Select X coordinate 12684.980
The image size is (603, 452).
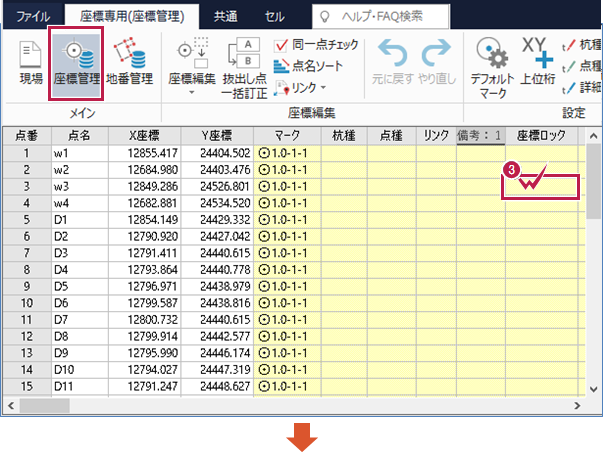(x=144, y=170)
